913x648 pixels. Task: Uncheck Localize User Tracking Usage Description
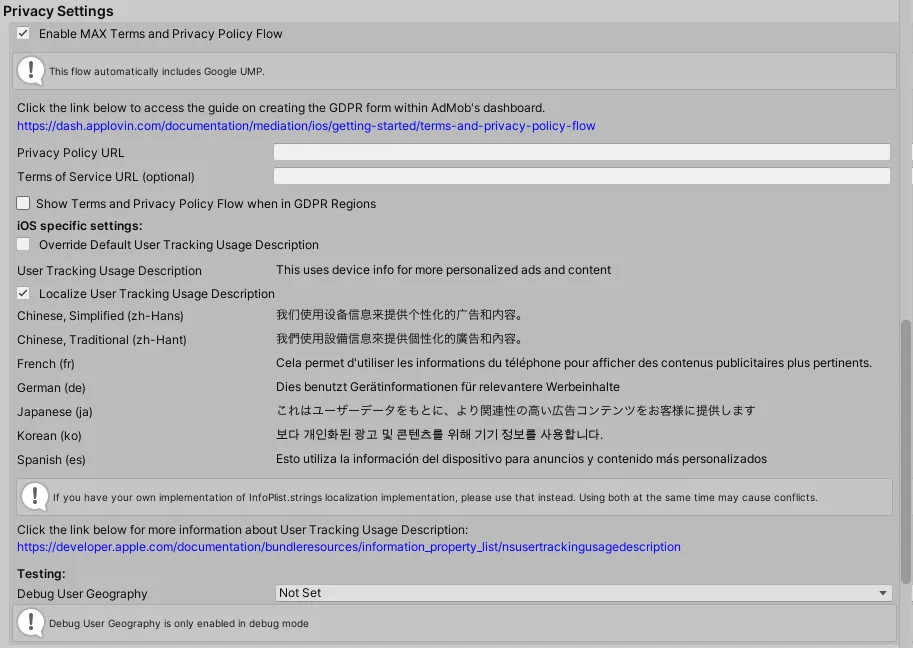(x=23, y=293)
